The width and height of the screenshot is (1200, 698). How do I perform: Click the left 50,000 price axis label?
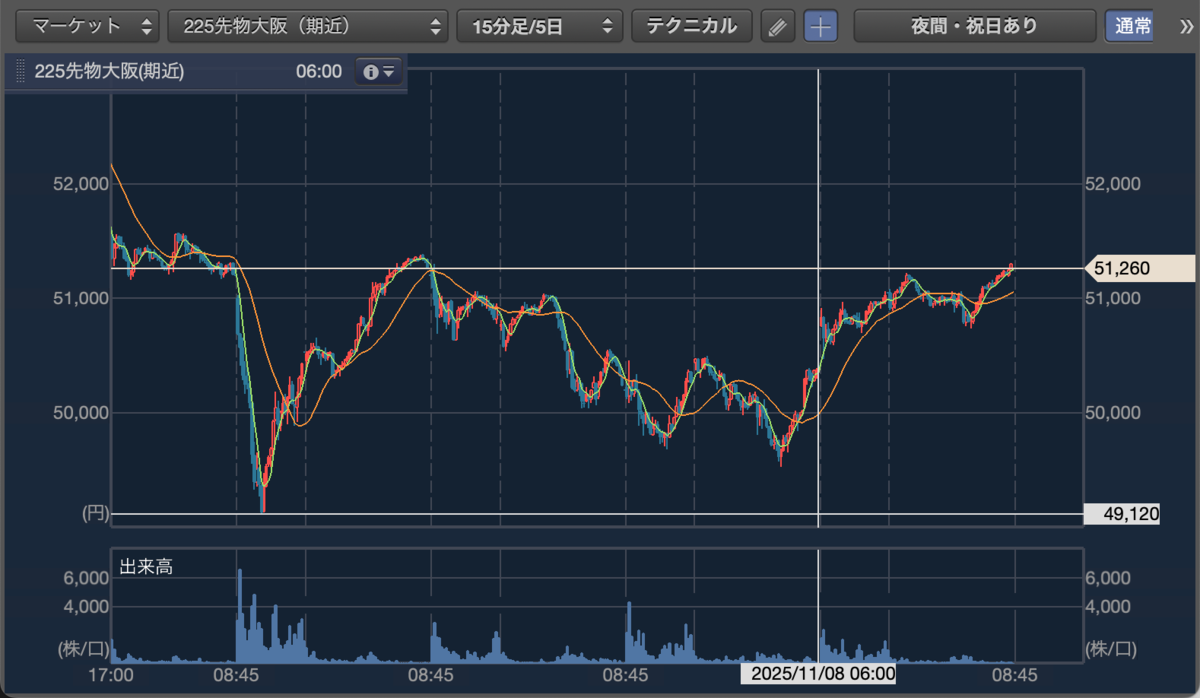point(80,412)
